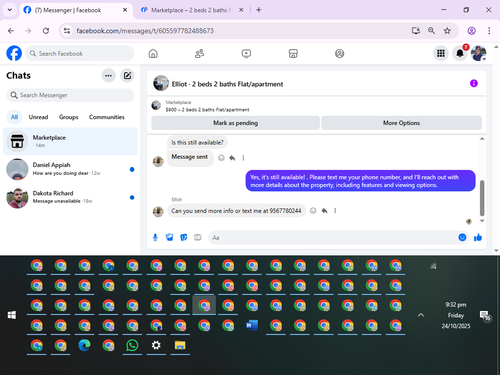Screen dimensions: 500x375
Task: Open the Marketplace icon in top navigation
Action: (293, 53)
